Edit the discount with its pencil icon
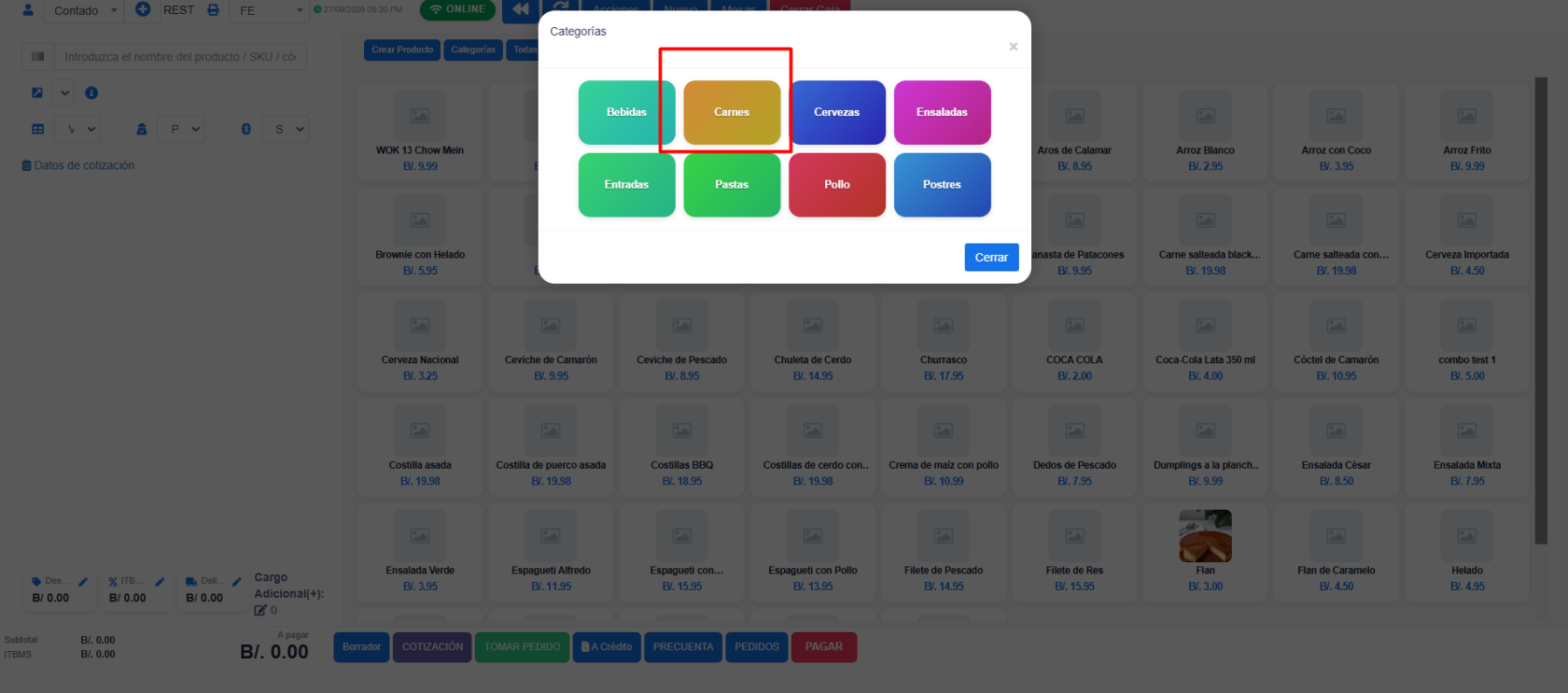1568x693 pixels. click(x=83, y=582)
